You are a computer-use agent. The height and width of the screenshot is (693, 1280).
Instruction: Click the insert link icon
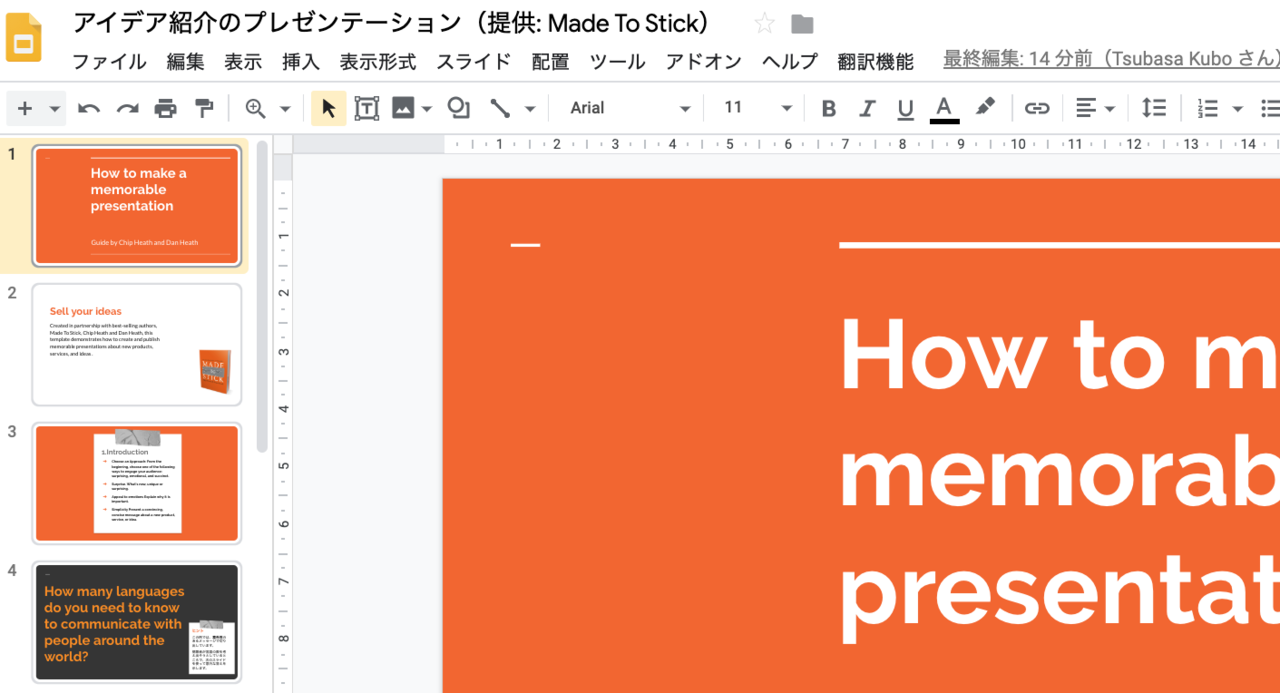click(1037, 108)
